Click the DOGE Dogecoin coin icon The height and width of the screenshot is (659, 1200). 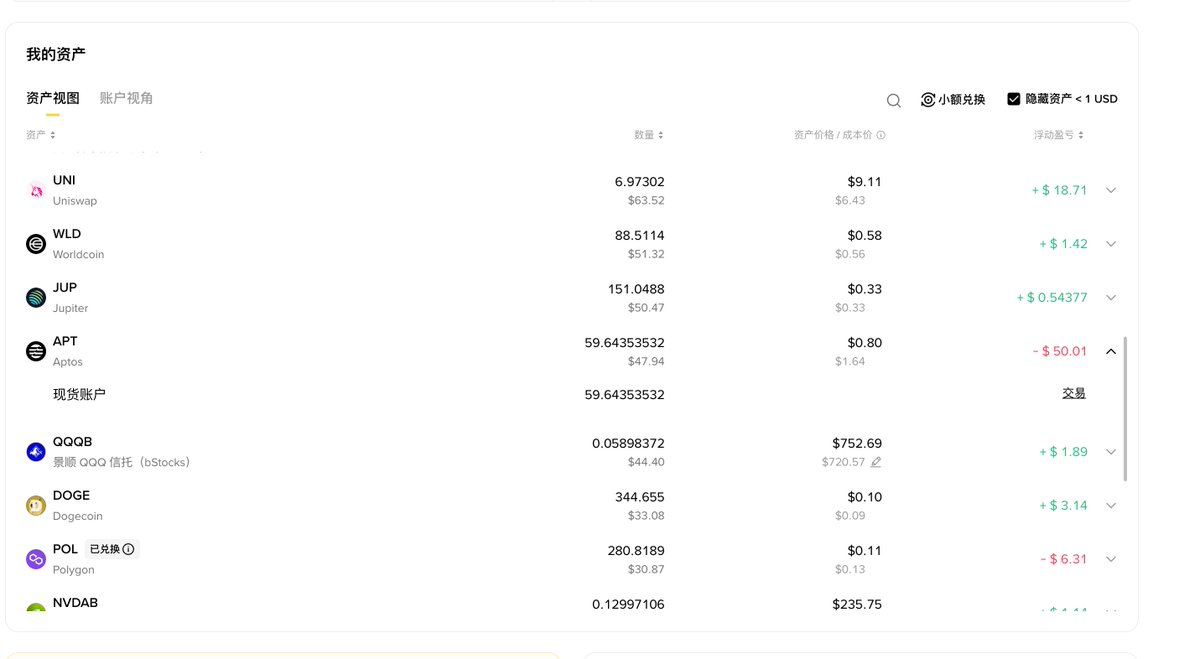coord(36,506)
